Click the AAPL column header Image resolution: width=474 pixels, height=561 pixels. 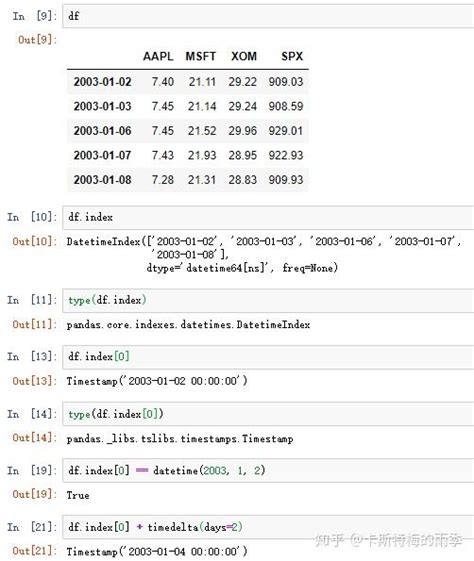coord(158,57)
